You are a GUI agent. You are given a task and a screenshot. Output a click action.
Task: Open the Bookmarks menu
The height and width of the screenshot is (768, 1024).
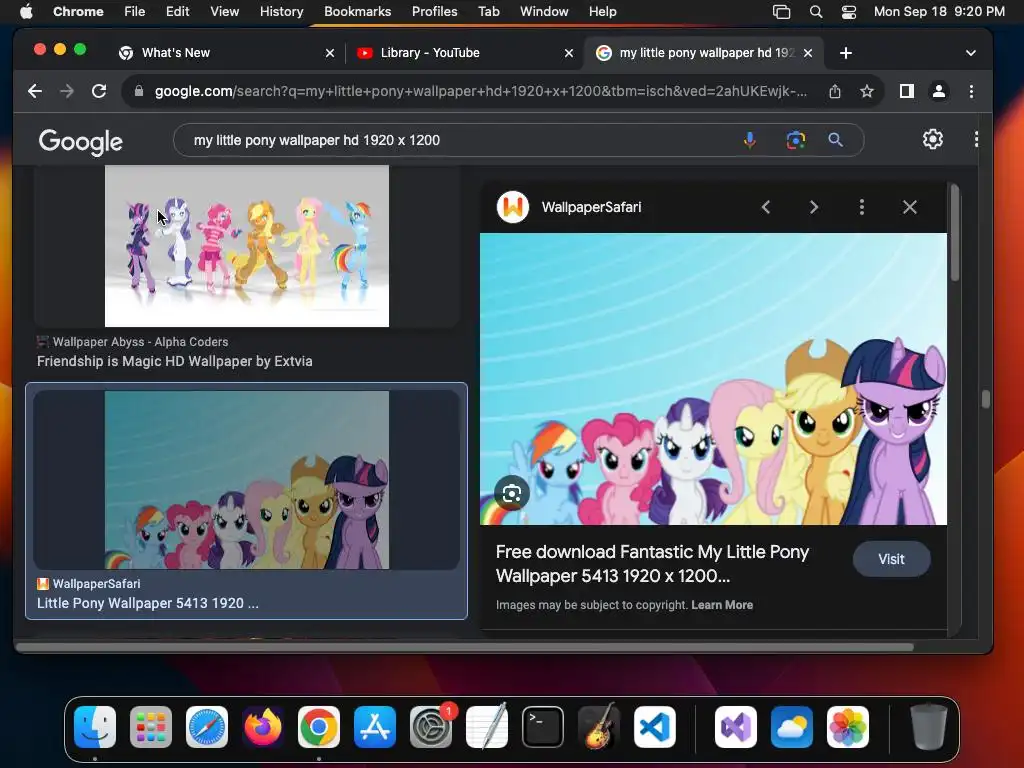pos(357,12)
